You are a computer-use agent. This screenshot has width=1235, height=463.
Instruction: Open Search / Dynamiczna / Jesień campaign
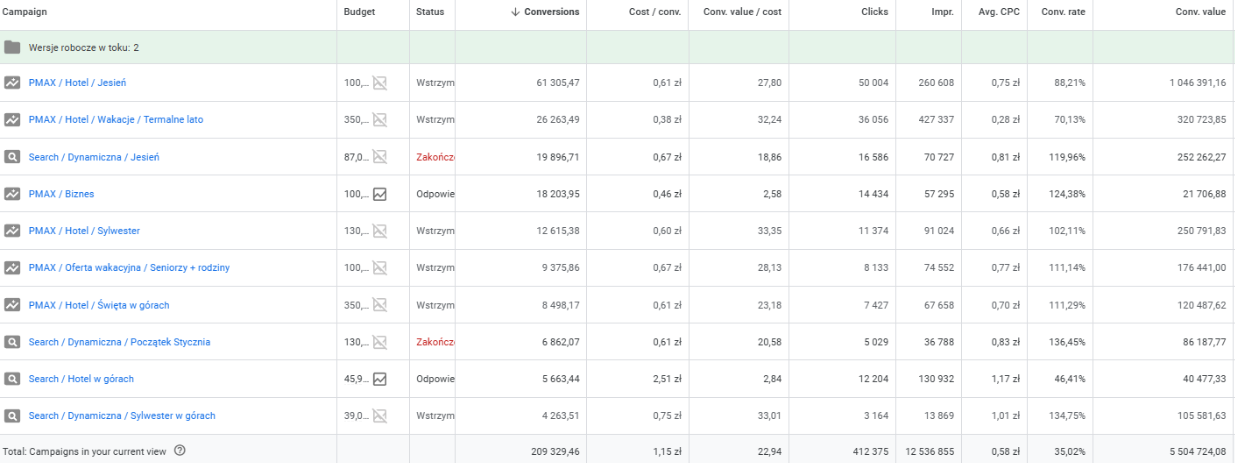click(x=94, y=157)
